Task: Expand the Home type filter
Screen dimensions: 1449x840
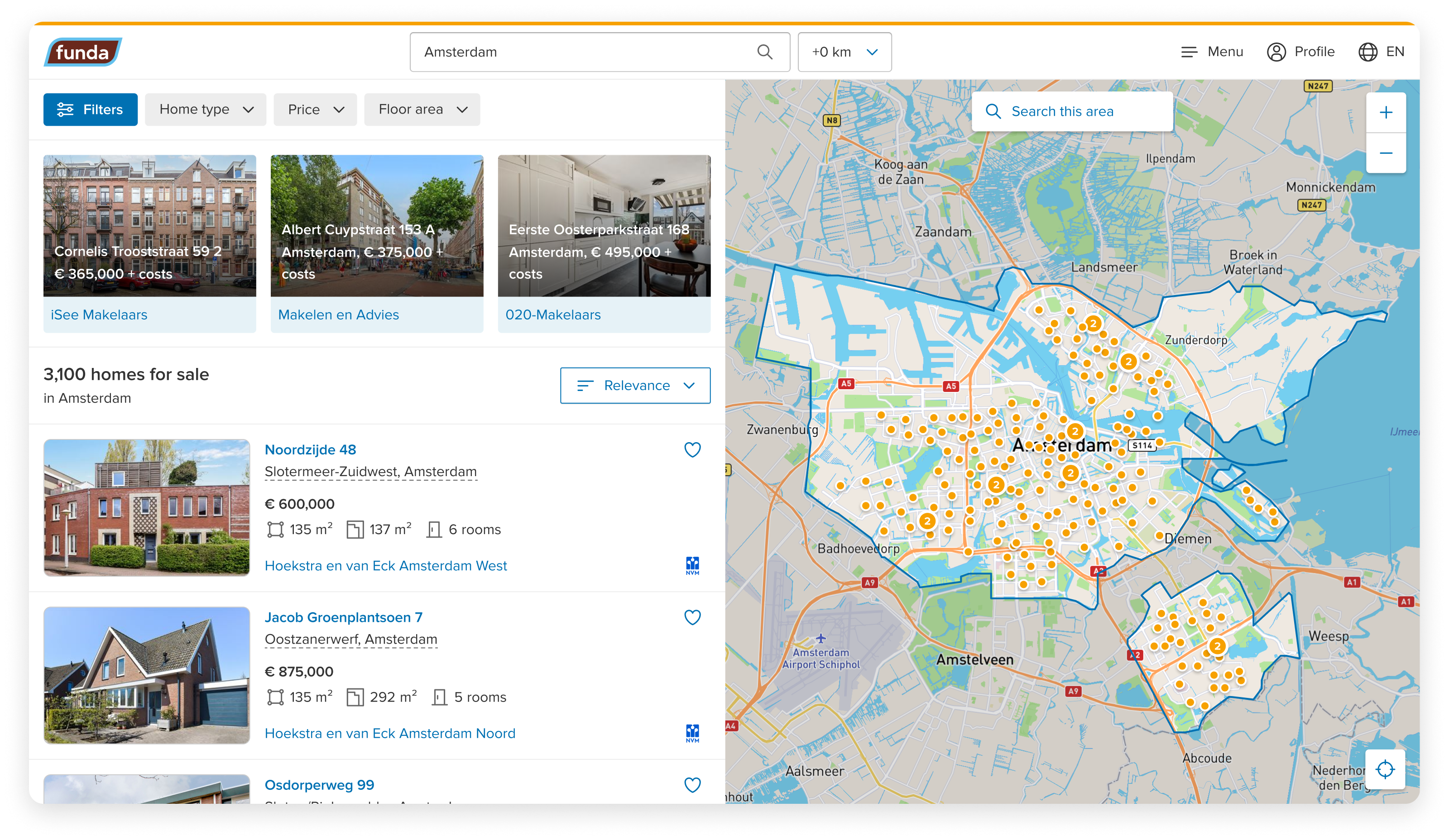Action: [205, 109]
